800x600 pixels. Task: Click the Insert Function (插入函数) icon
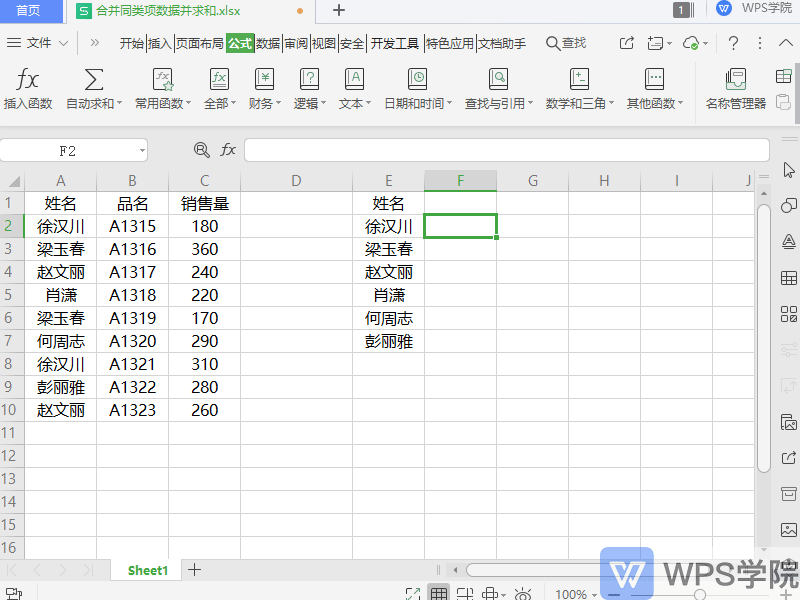(27, 80)
